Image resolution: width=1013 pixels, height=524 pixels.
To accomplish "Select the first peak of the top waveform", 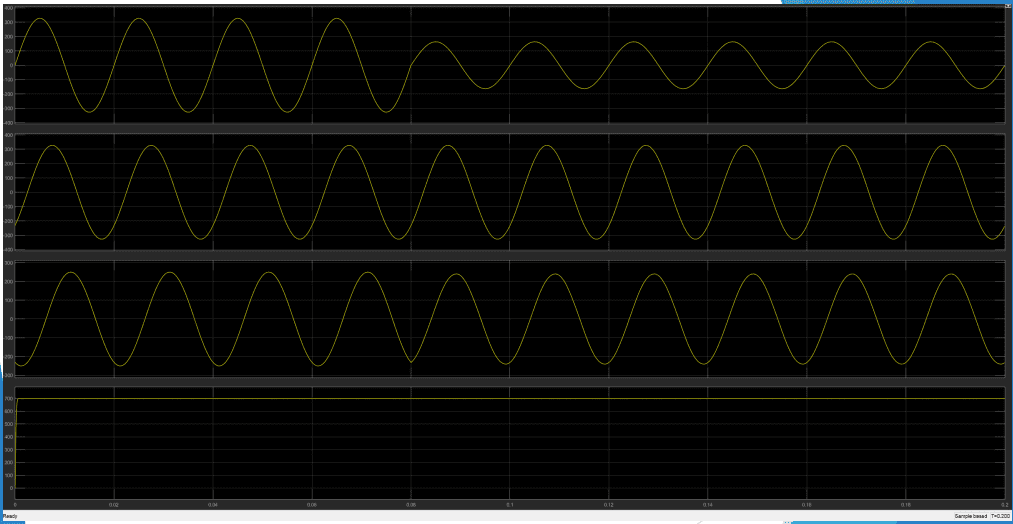I will (x=38, y=19).
